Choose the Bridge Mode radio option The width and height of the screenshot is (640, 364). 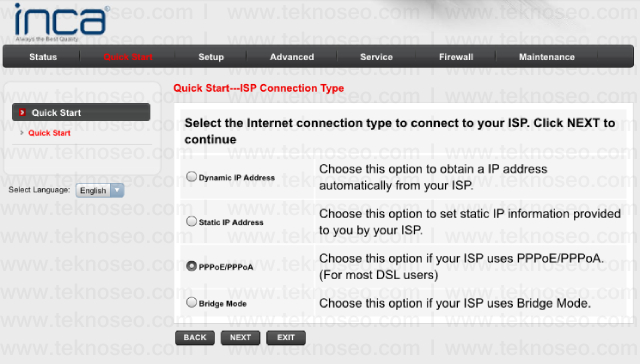[191, 302]
